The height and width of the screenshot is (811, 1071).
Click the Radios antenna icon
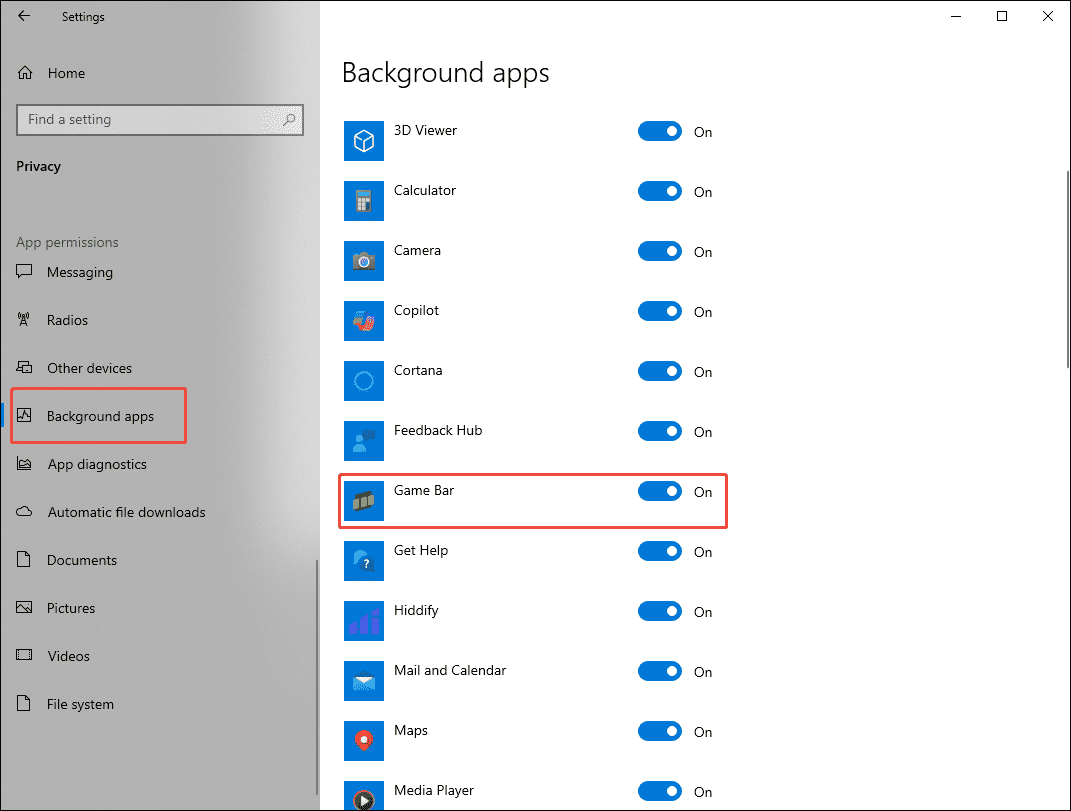click(24, 319)
